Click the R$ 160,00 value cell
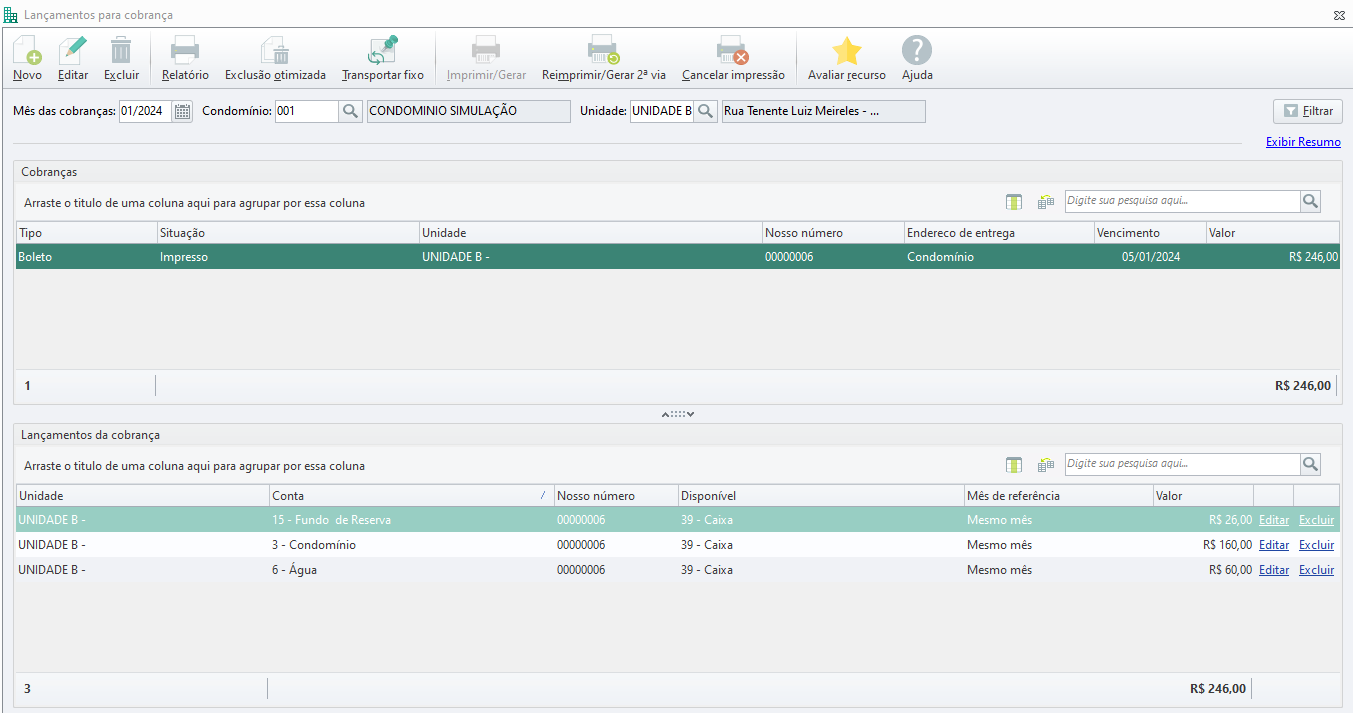This screenshot has height=713, width=1353. [x=1203, y=545]
